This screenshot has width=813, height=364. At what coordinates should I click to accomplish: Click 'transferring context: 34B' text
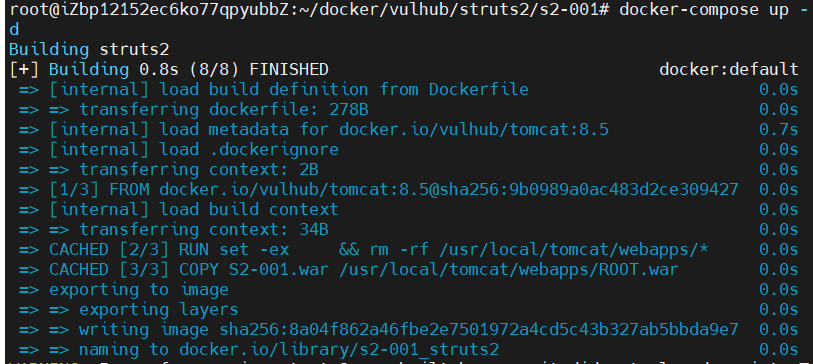click(204, 230)
